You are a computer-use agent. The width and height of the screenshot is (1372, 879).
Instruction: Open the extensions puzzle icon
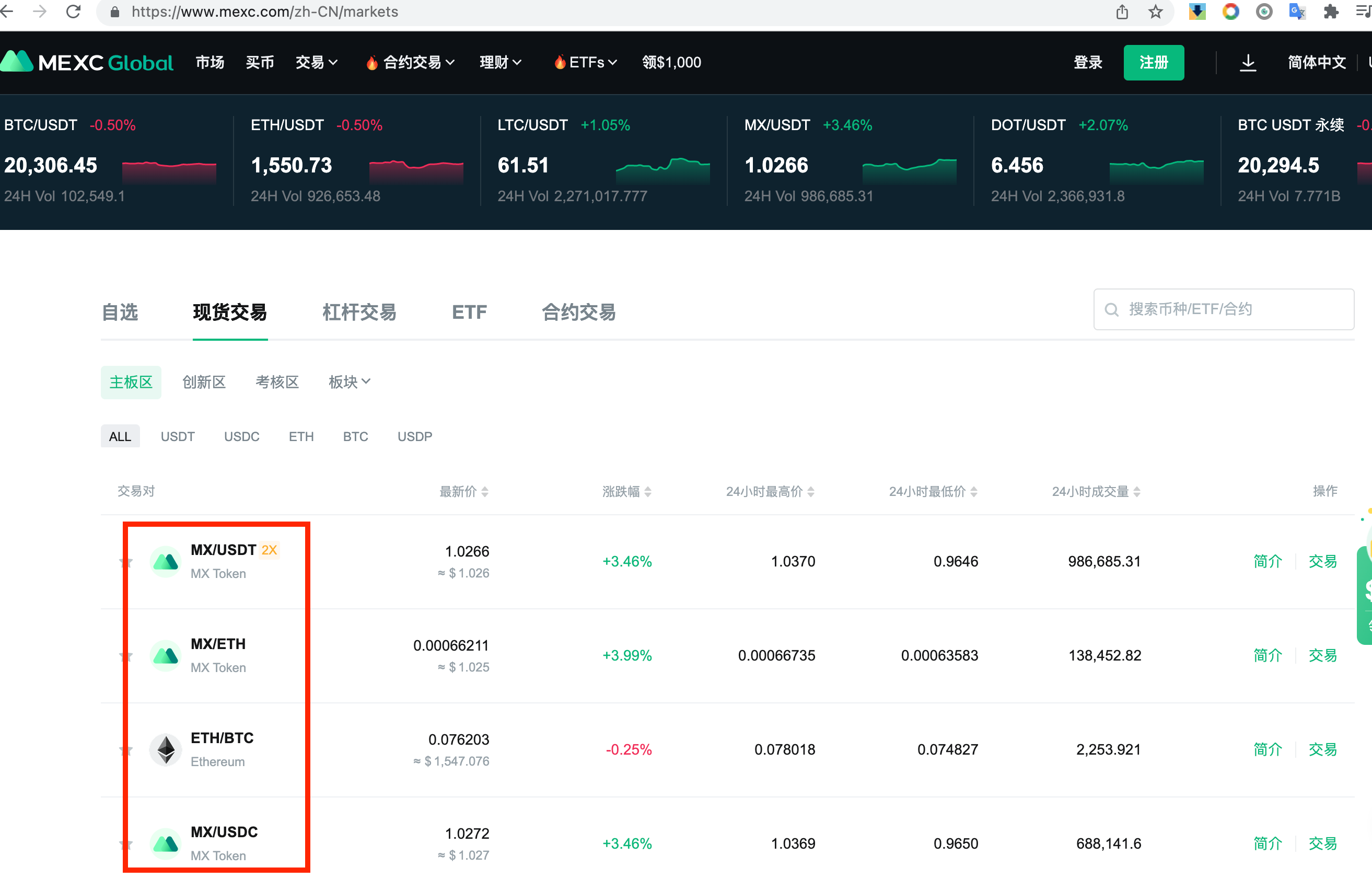pos(1331,12)
